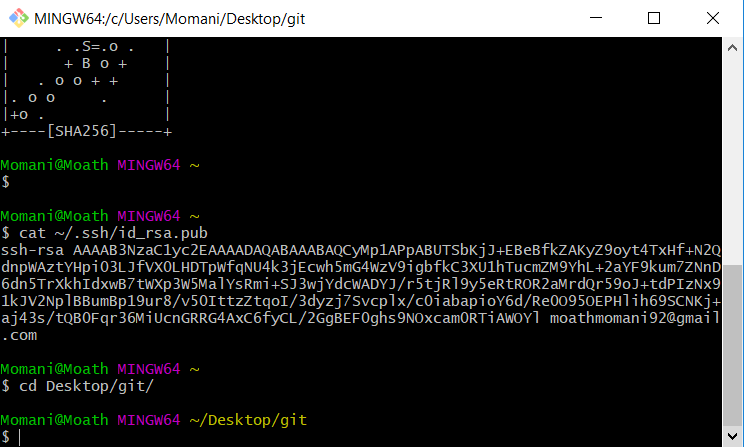Click the [SHA256] label in randomart border
This screenshot has height=447, width=744.
[x=82, y=131]
